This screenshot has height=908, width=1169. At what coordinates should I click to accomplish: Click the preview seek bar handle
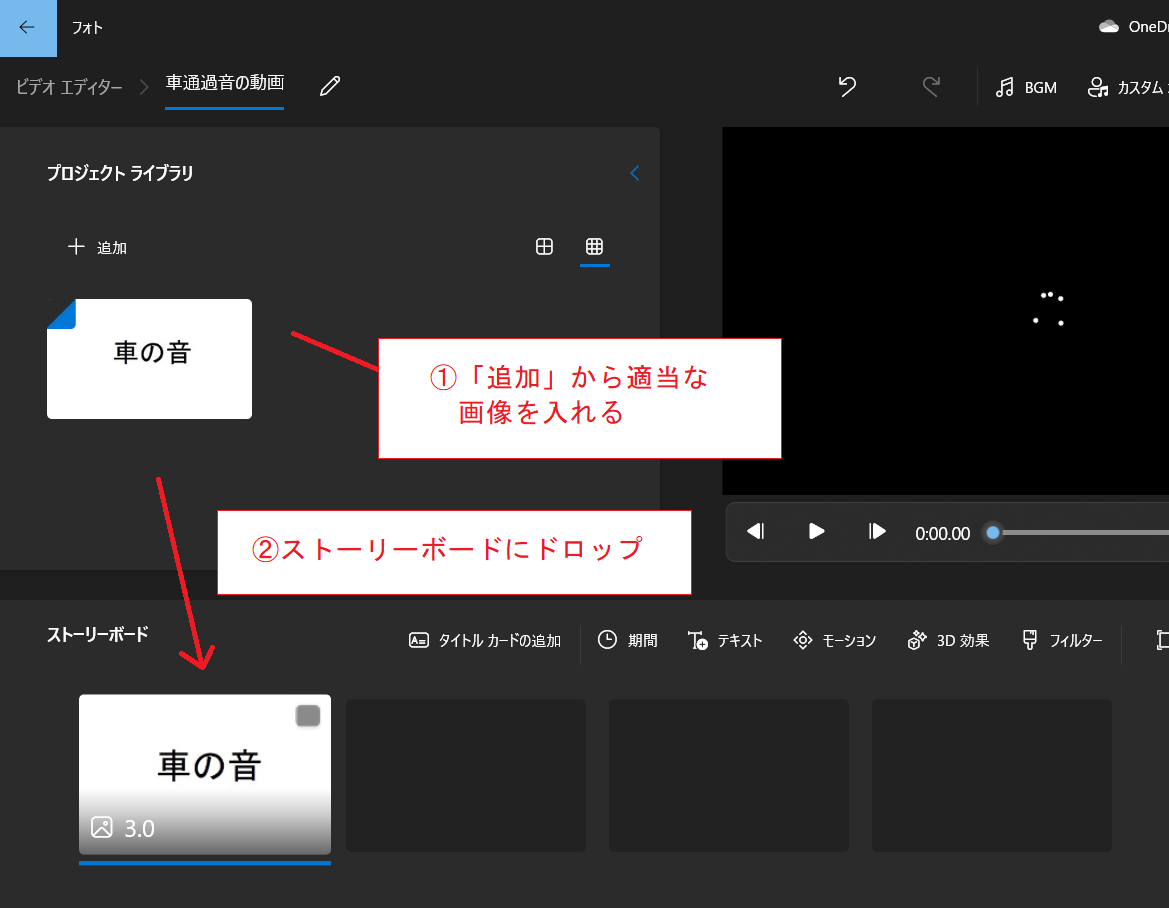tap(992, 533)
